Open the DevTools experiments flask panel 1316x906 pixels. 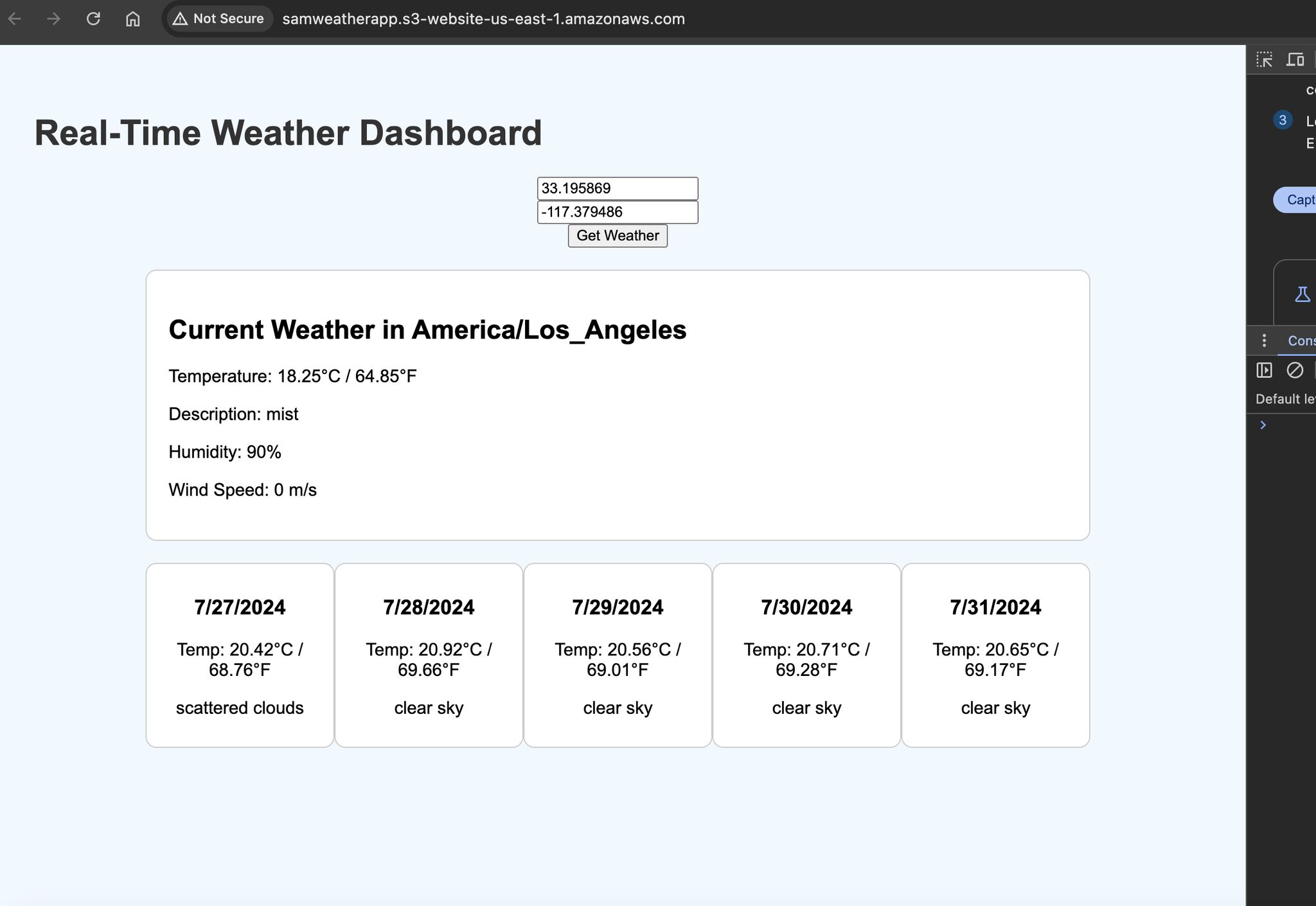click(1302, 294)
